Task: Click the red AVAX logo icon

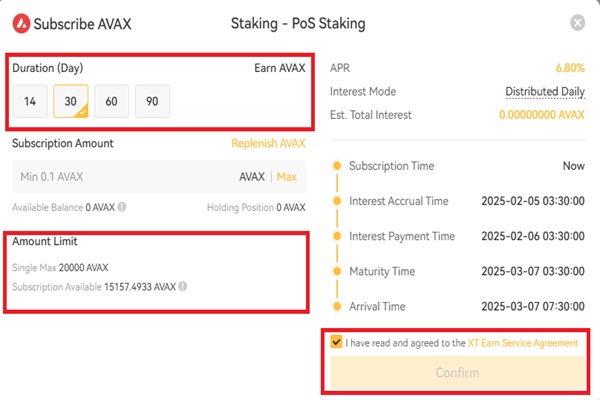Action: click(21, 23)
